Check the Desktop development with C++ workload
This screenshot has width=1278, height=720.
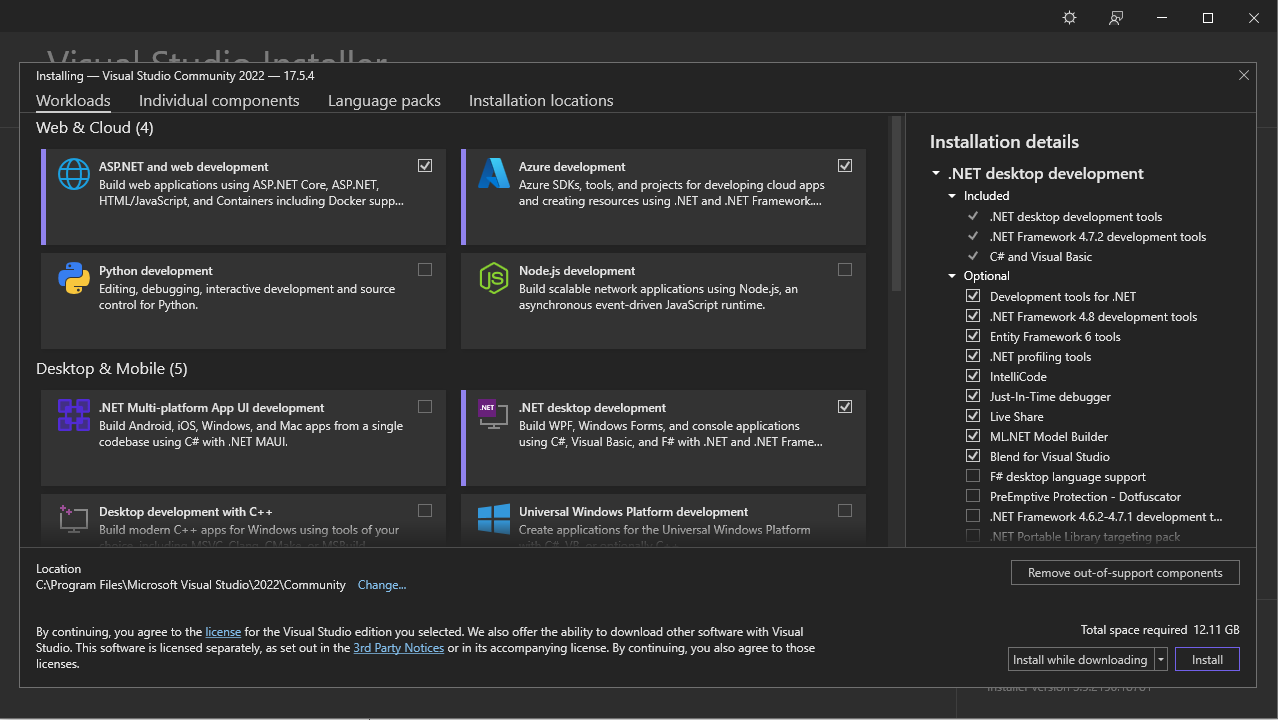(x=425, y=510)
